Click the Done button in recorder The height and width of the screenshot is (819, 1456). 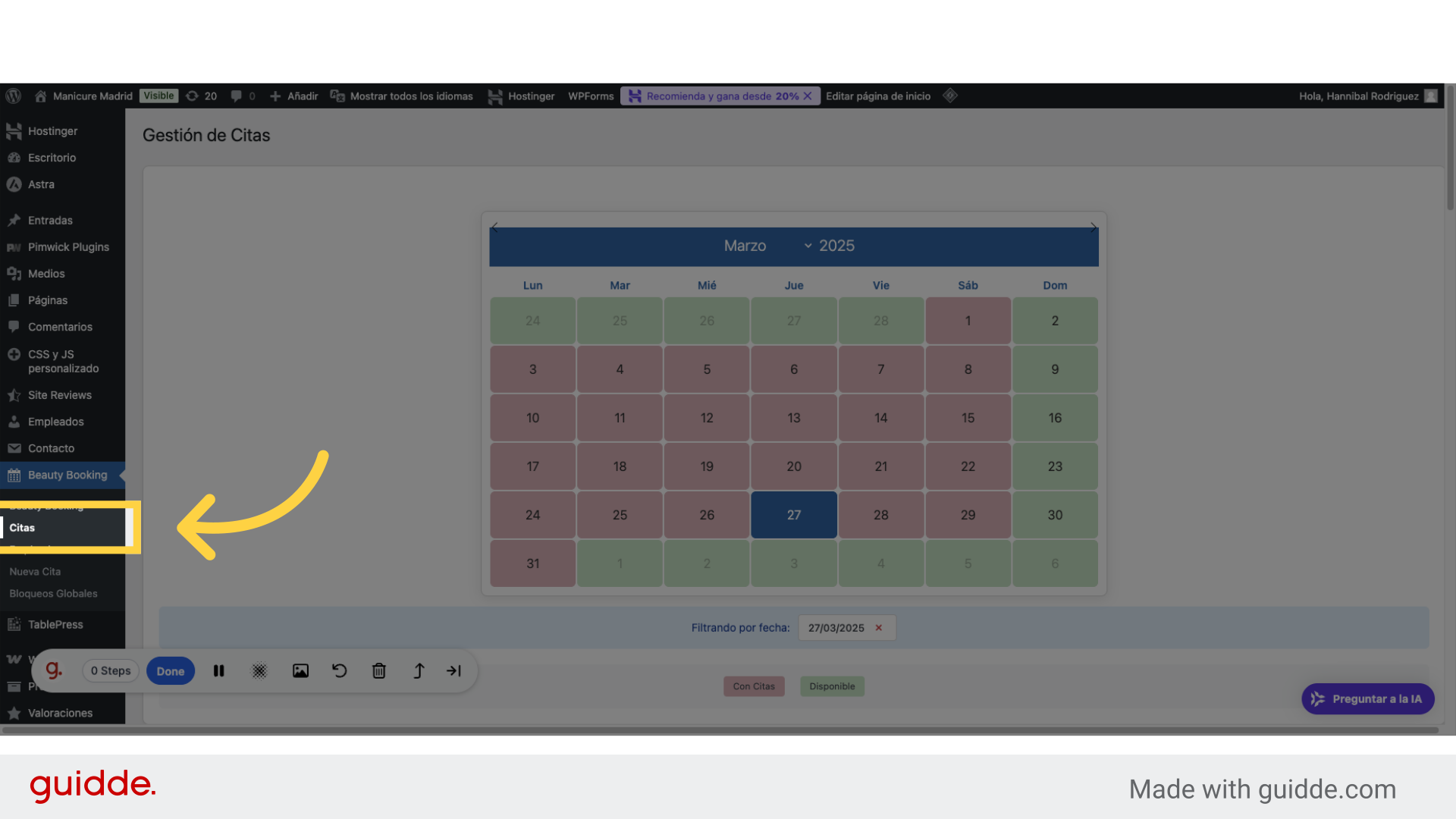click(171, 671)
